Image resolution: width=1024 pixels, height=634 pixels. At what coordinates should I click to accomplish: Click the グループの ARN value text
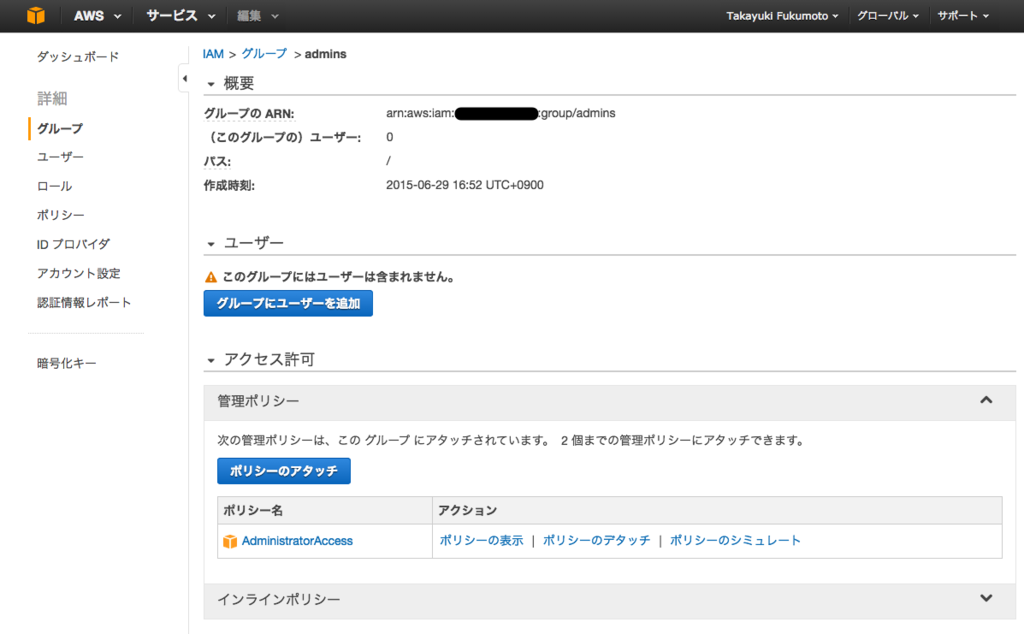500,114
